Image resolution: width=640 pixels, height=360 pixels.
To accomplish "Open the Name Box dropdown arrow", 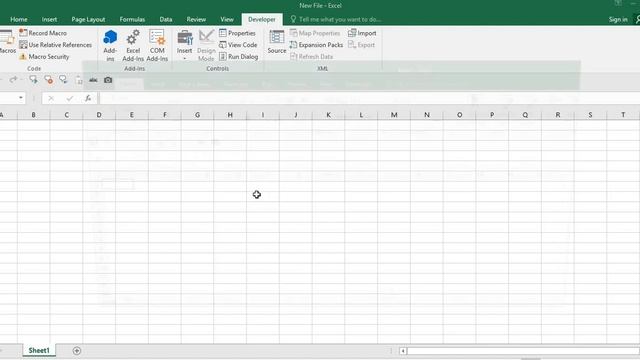I will (20, 98).
